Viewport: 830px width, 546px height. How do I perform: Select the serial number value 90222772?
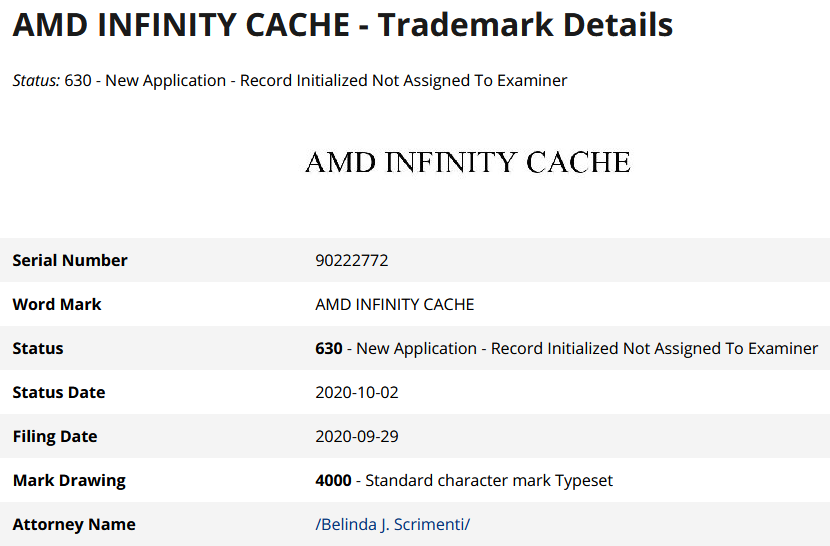[x=351, y=260]
